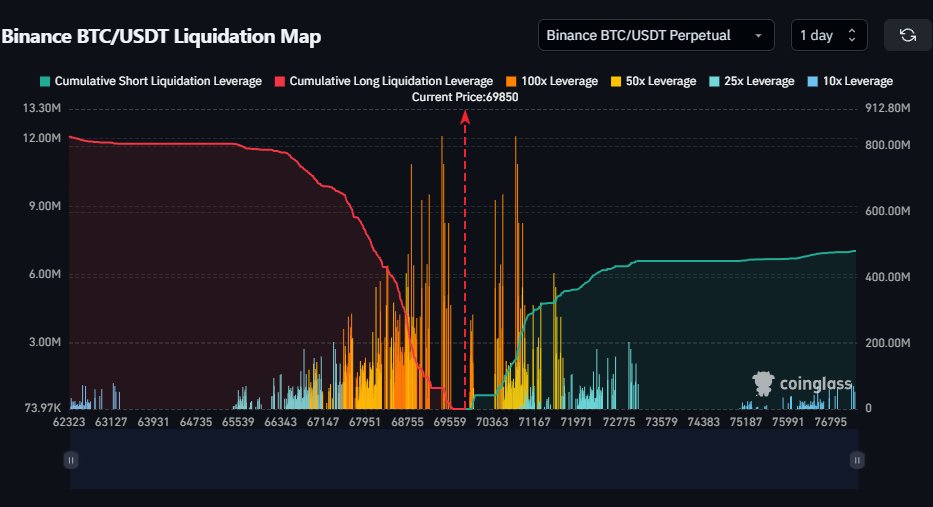Toggle the 100x Leverage legend item
The image size is (933, 507).
[552, 82]
